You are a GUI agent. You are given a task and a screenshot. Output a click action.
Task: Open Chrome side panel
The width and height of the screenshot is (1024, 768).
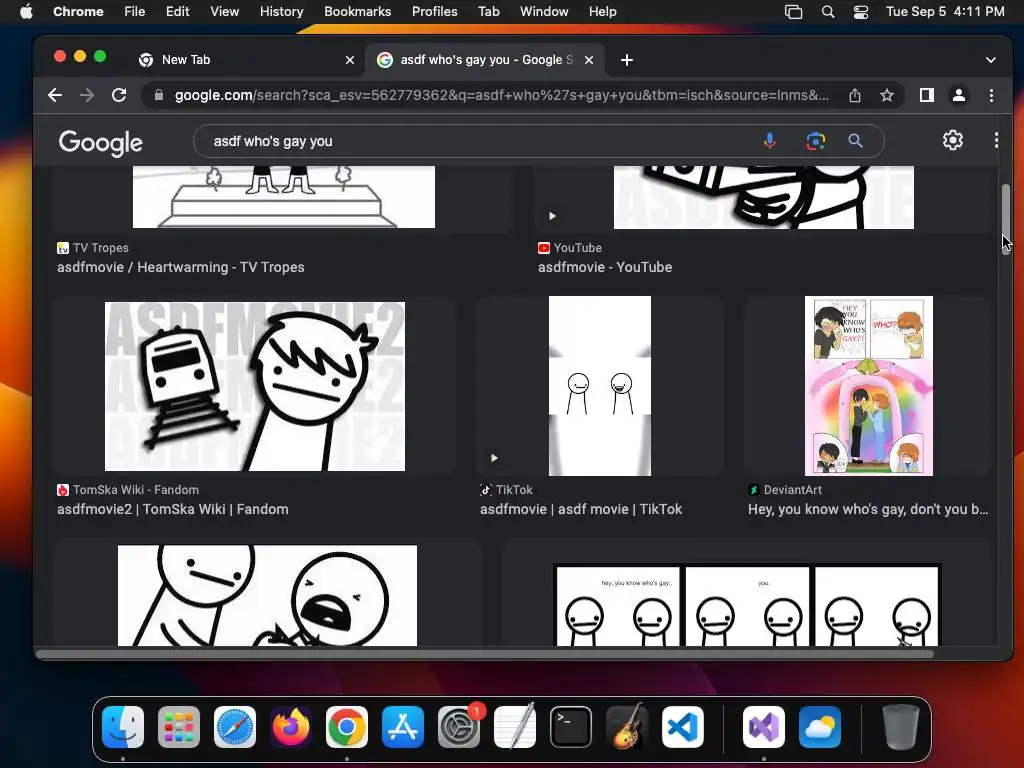tap(927, 95)
